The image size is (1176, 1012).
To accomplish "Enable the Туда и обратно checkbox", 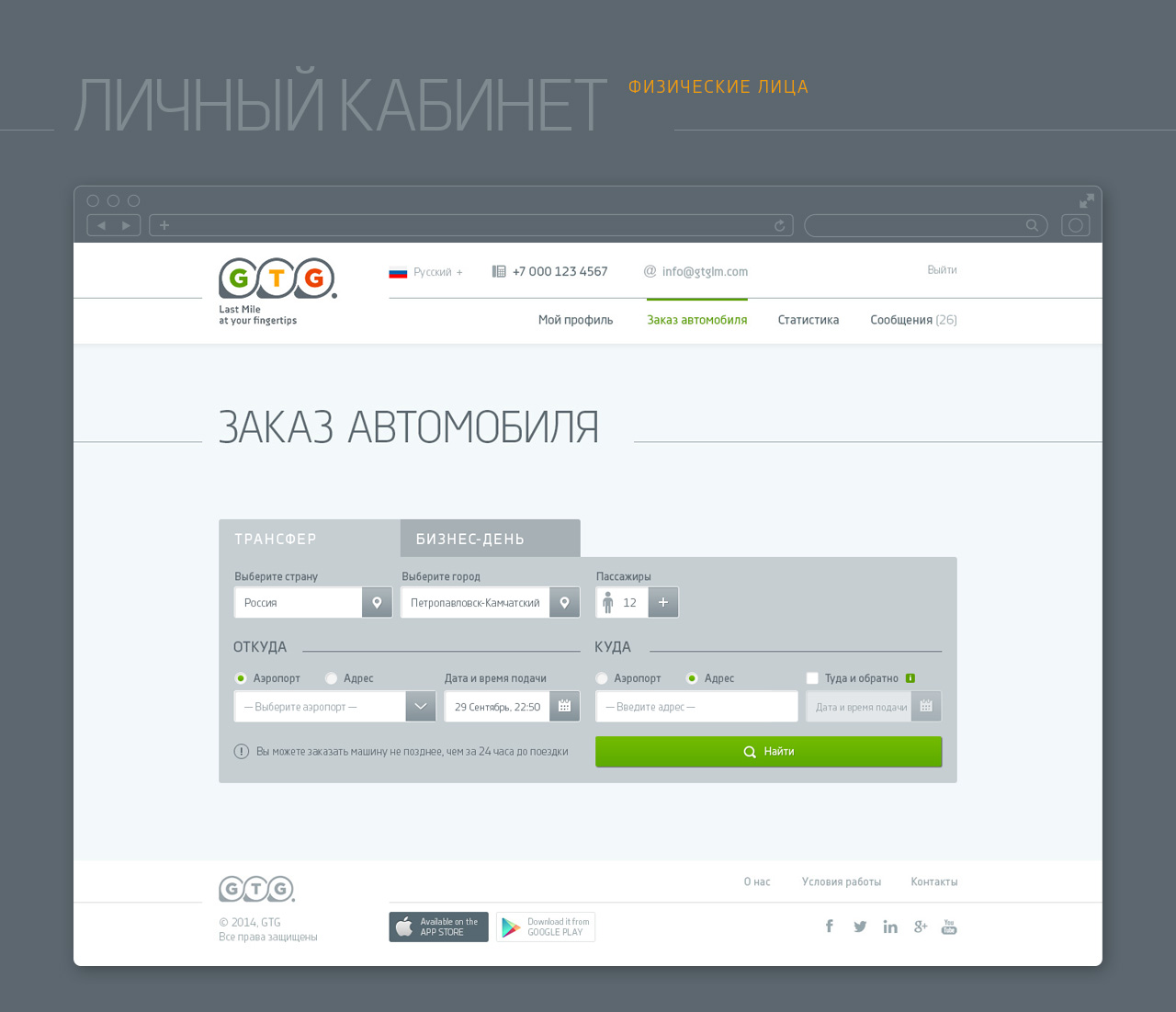I will (812, 678).
